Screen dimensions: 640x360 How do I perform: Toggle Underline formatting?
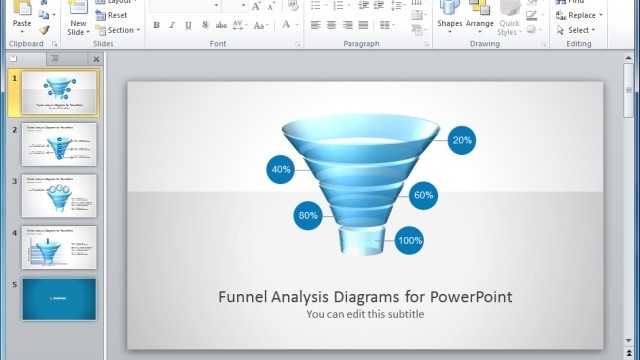pyautogui.click(x=188, y=25)
